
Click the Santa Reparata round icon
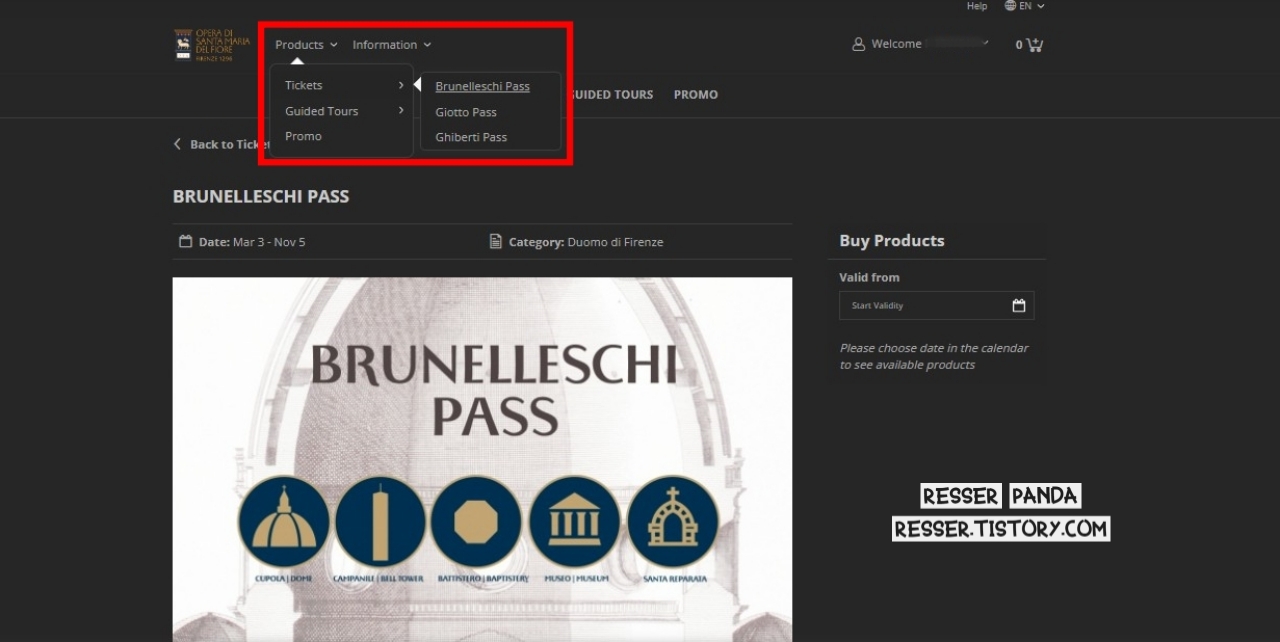(x=673, y=521)
